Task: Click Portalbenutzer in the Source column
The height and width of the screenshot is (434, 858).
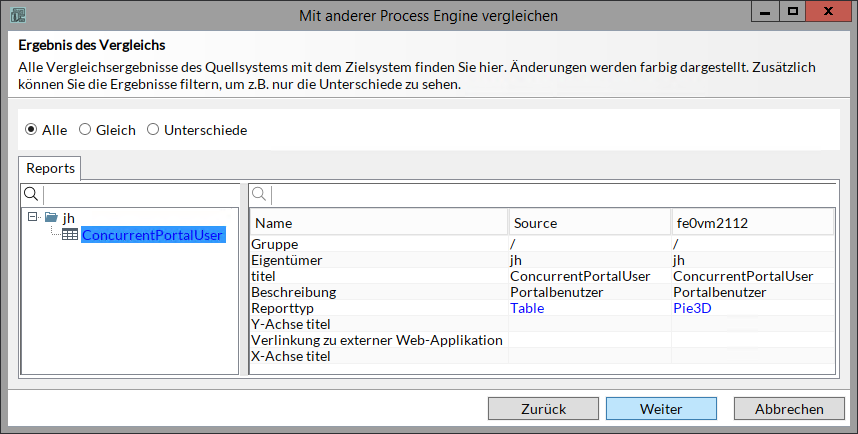Action: 556,292
